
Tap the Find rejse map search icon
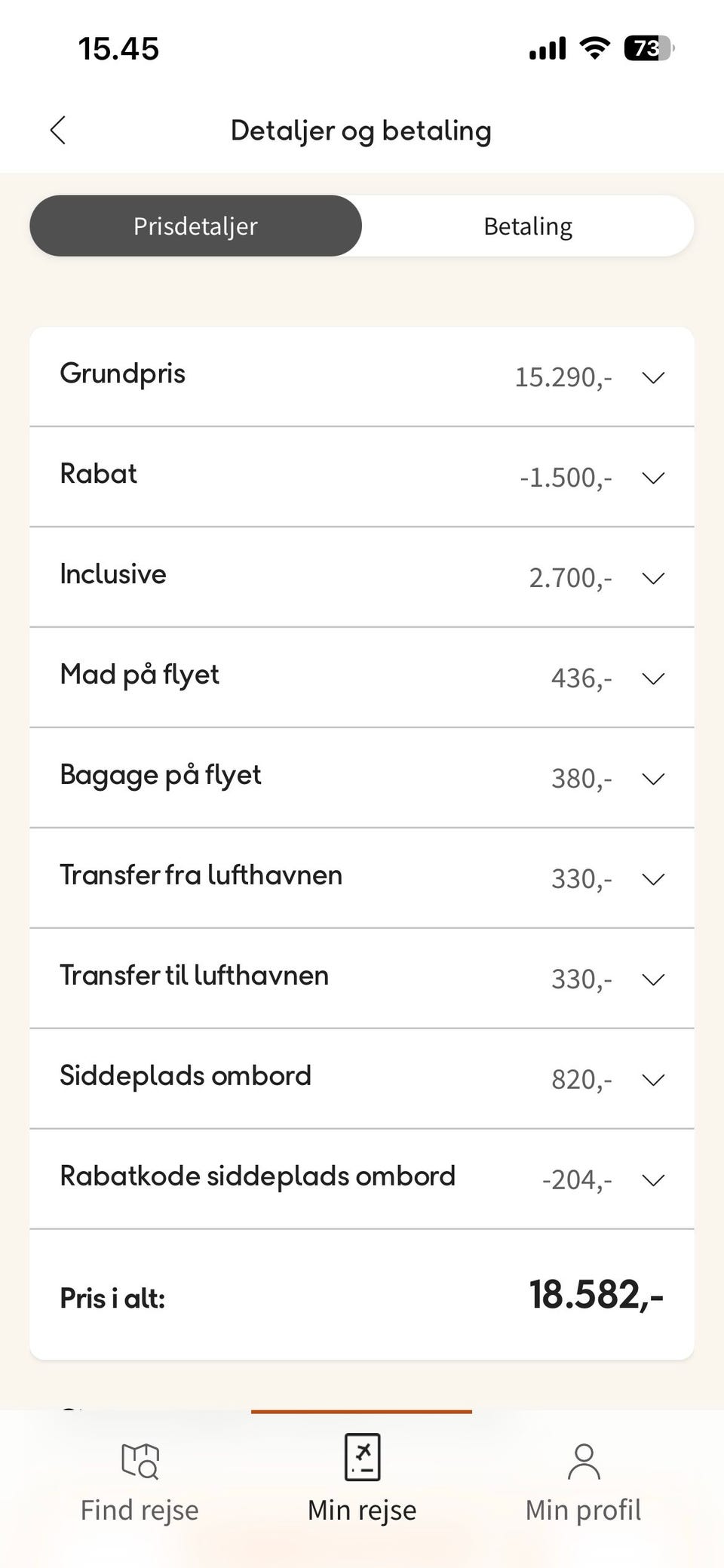[x=140, y=1460]
